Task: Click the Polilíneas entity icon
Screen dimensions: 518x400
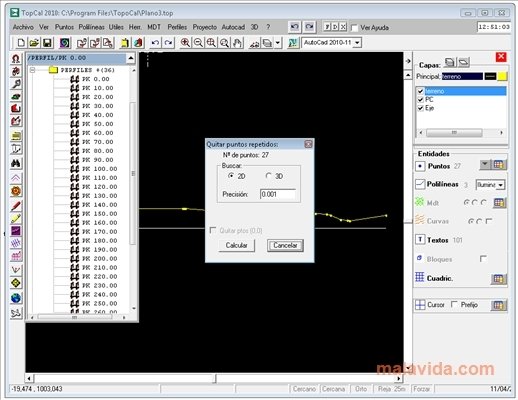Action: click(x=420, y=184)
